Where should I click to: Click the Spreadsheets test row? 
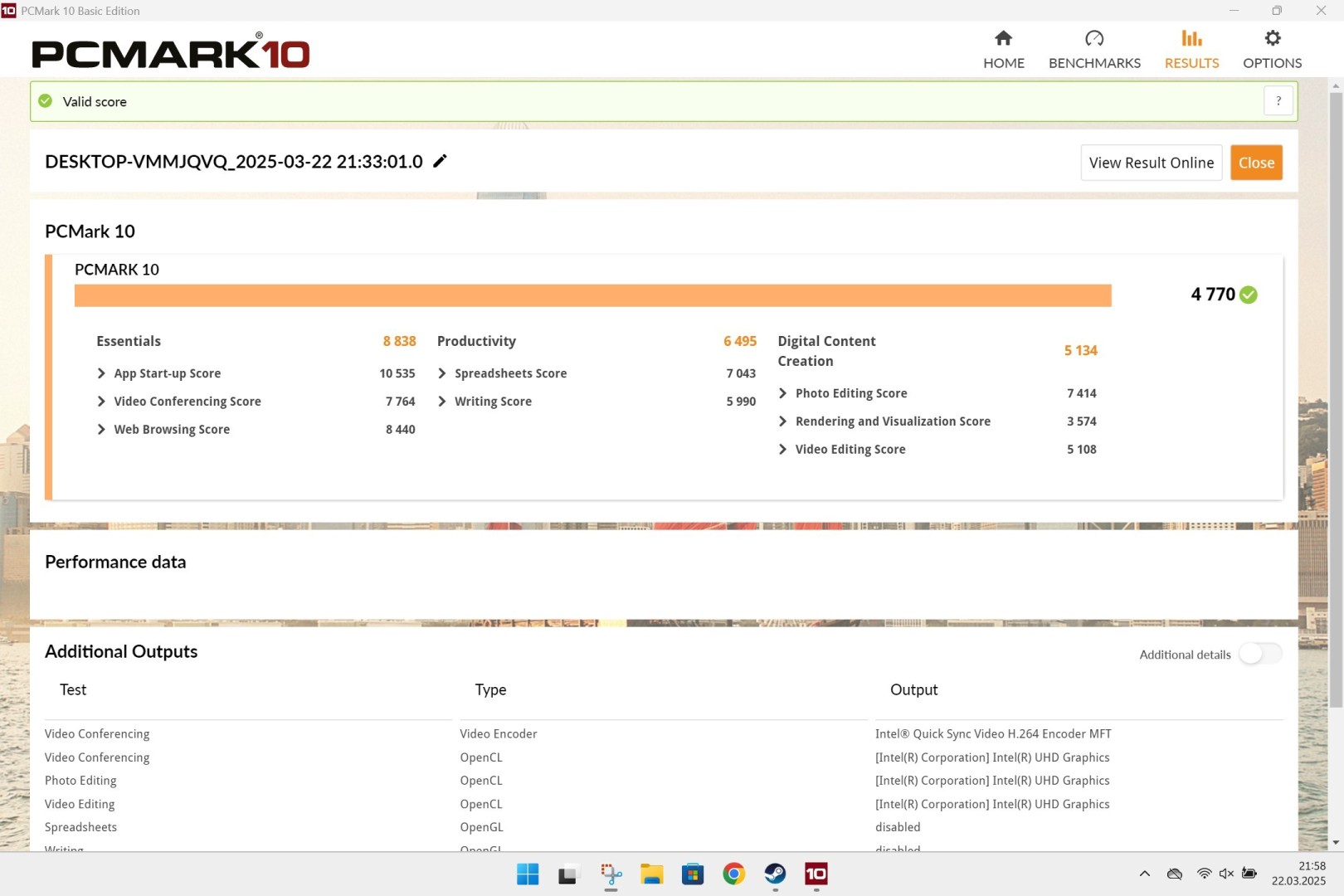click(x=80, y=827)
